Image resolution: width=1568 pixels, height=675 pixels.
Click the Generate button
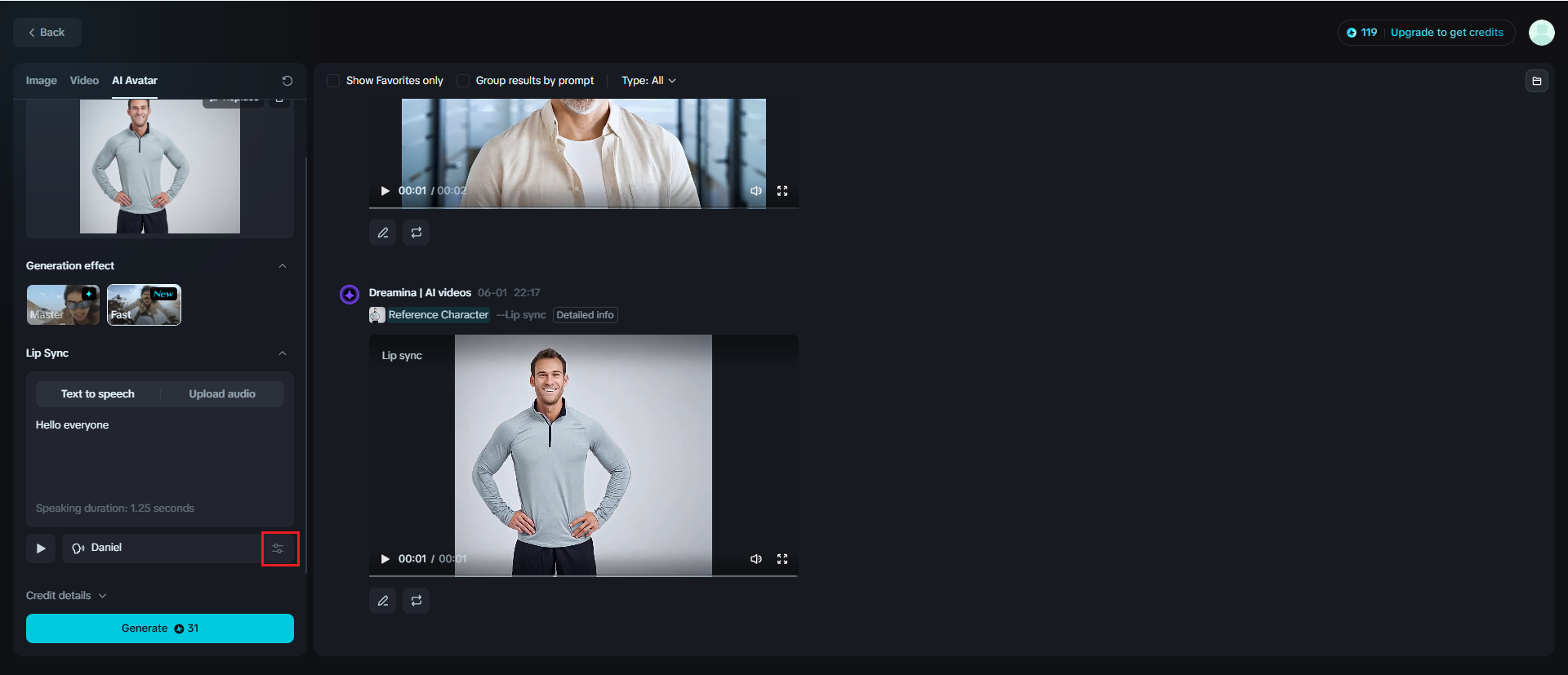pyautogui.click(x=160, y=628)
